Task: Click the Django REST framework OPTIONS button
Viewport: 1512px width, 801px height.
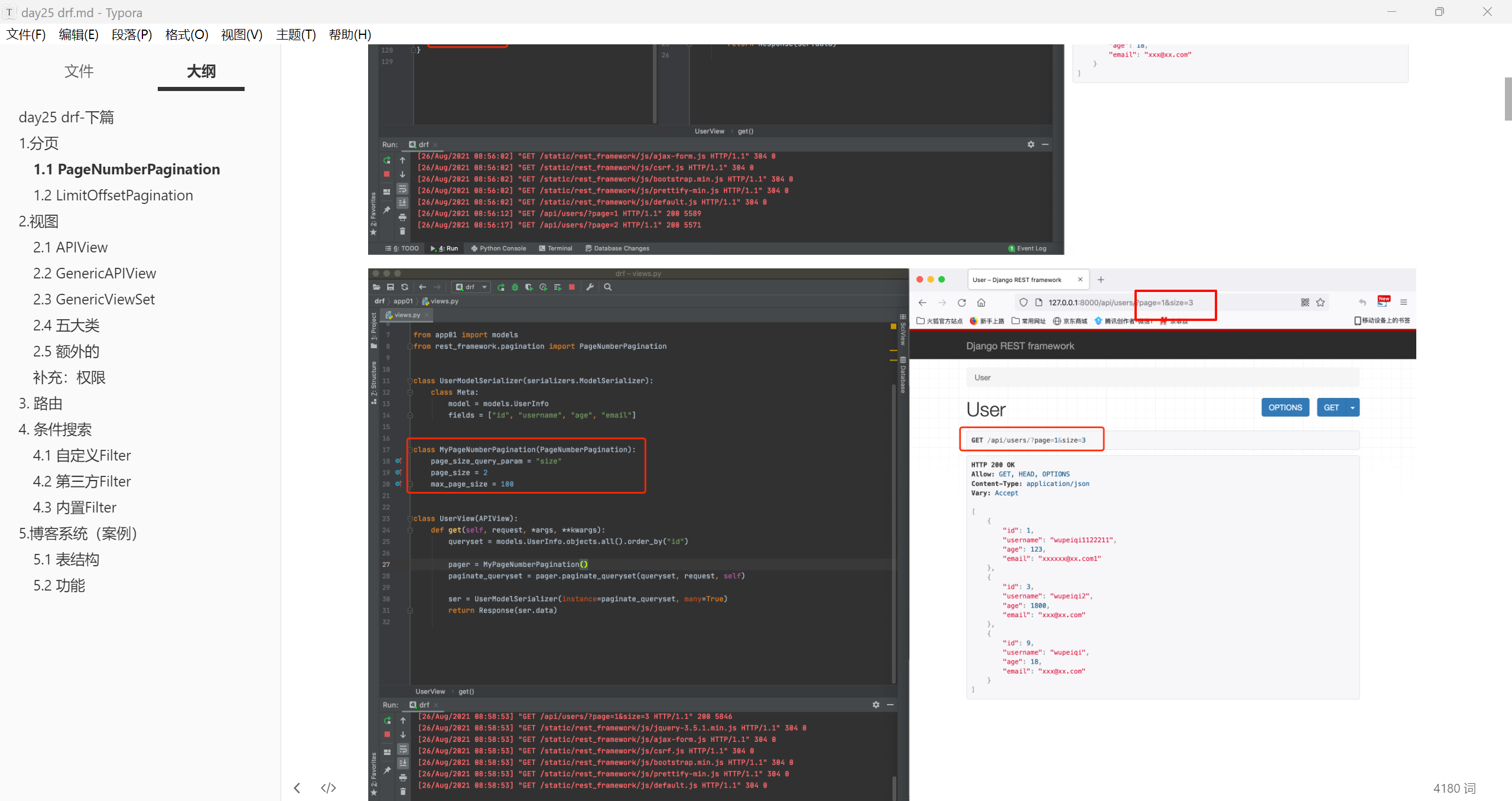Action: click(1286, 407)
